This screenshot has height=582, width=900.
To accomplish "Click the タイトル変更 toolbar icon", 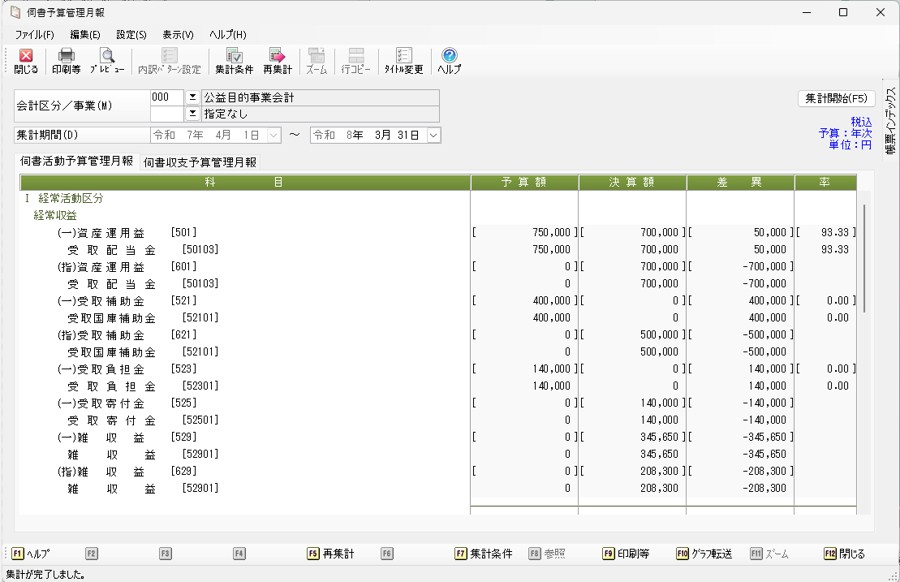I will (x=403, y=61).
